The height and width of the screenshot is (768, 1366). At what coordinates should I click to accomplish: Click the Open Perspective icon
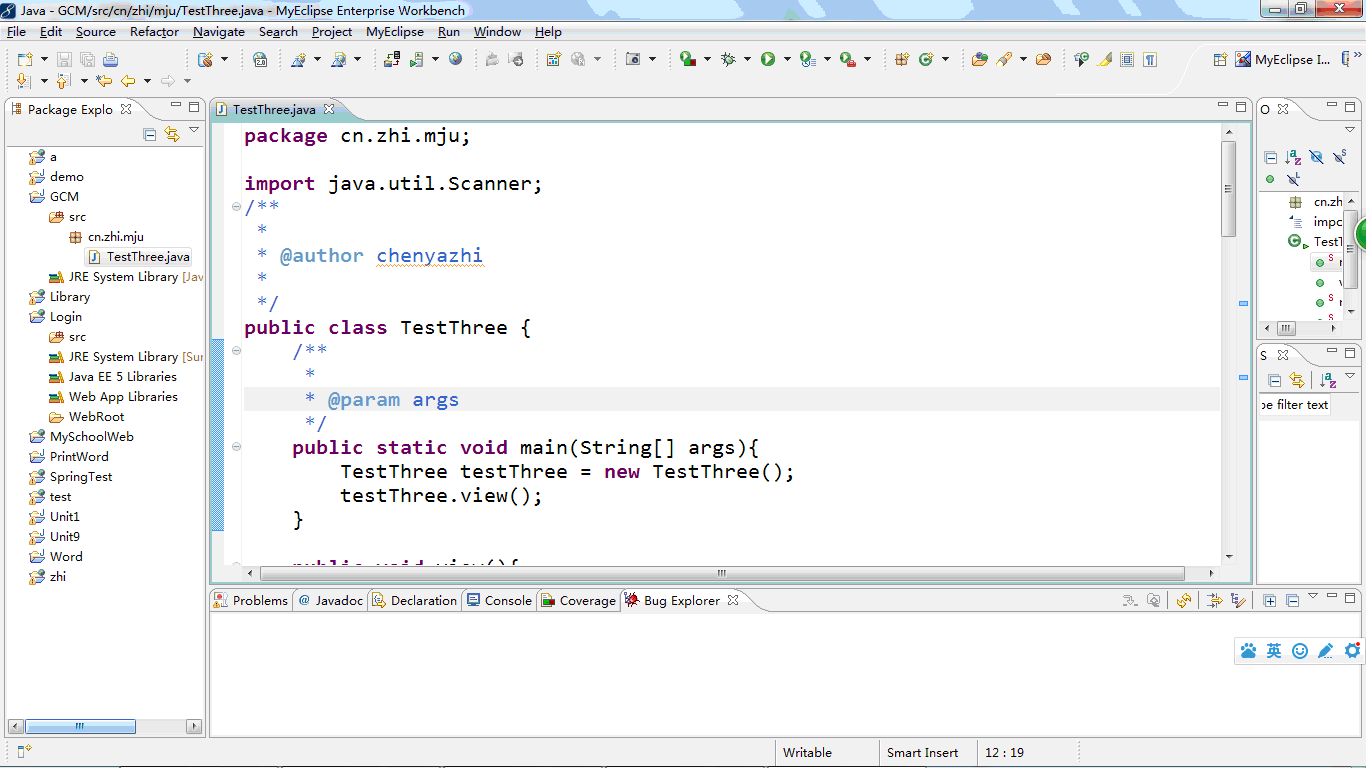(x=1220, y=59)
